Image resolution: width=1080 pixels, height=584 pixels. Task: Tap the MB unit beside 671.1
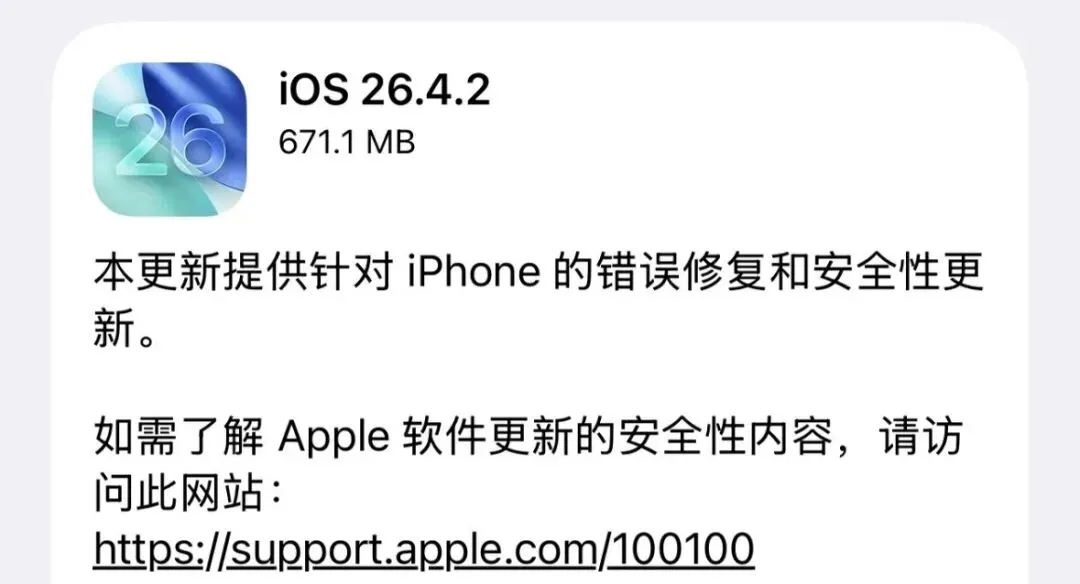pos(391,143)
